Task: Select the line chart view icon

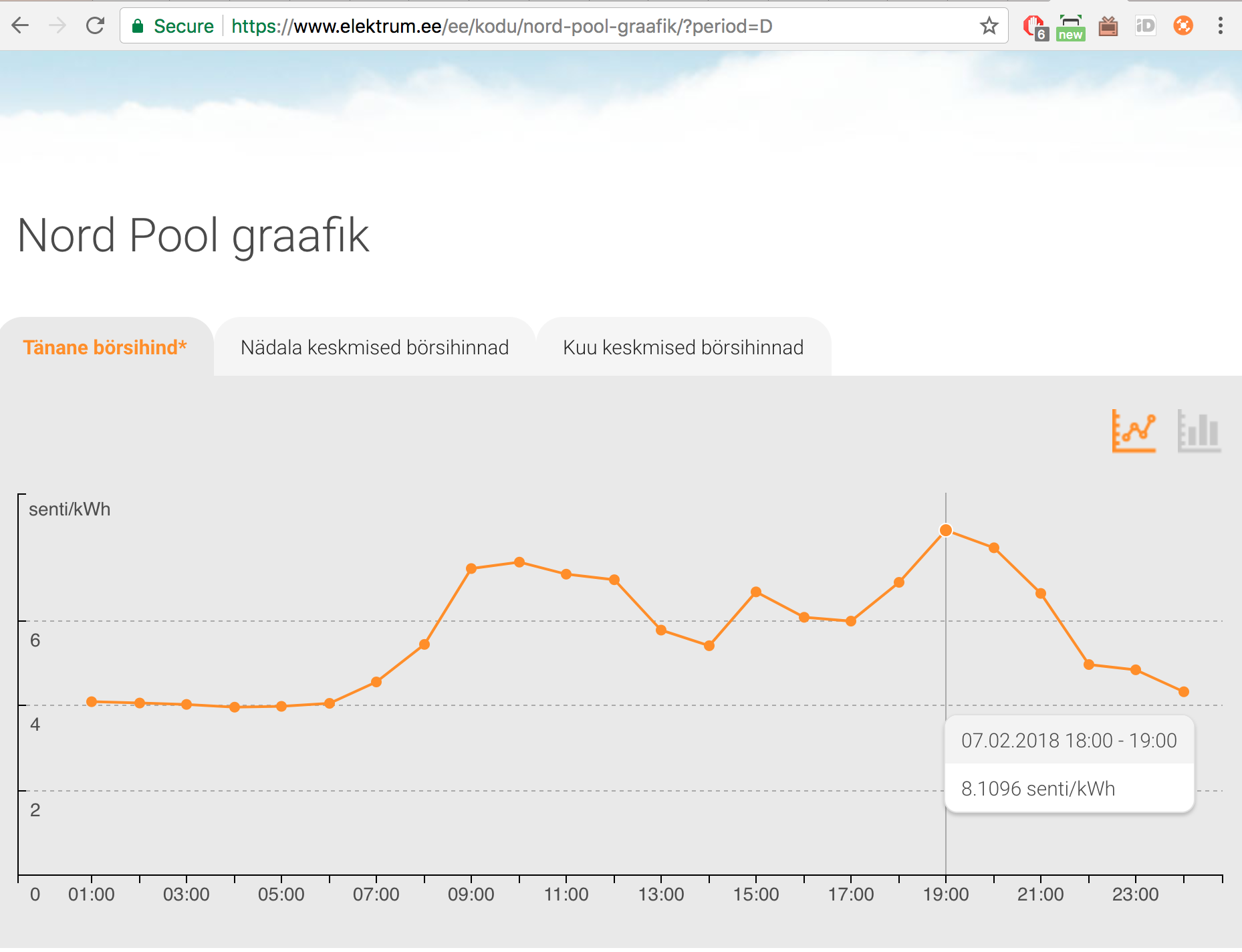Action: [1134, 431]
